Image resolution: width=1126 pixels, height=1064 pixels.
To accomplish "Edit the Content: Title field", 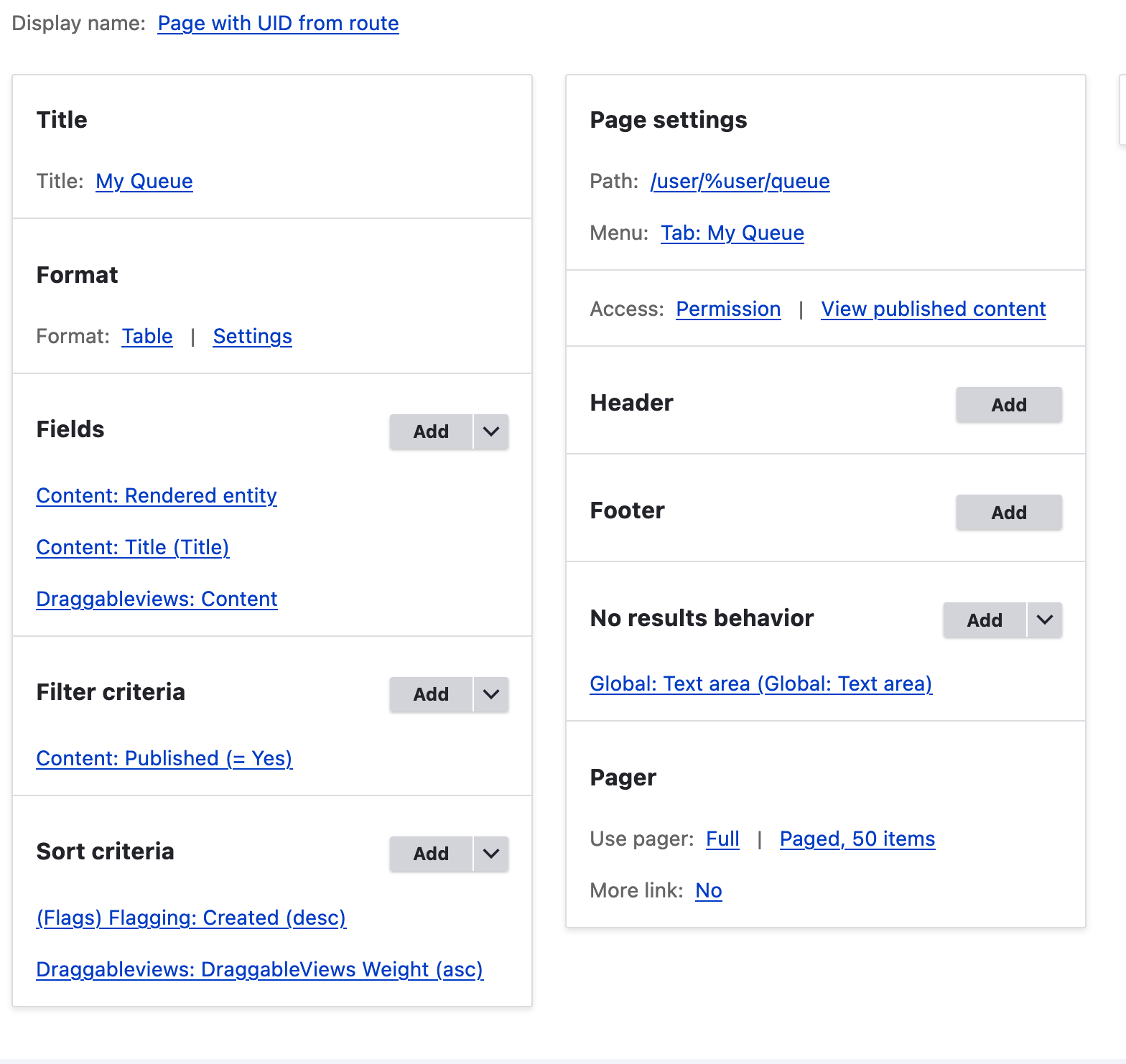I will click(x=132, y=547).
